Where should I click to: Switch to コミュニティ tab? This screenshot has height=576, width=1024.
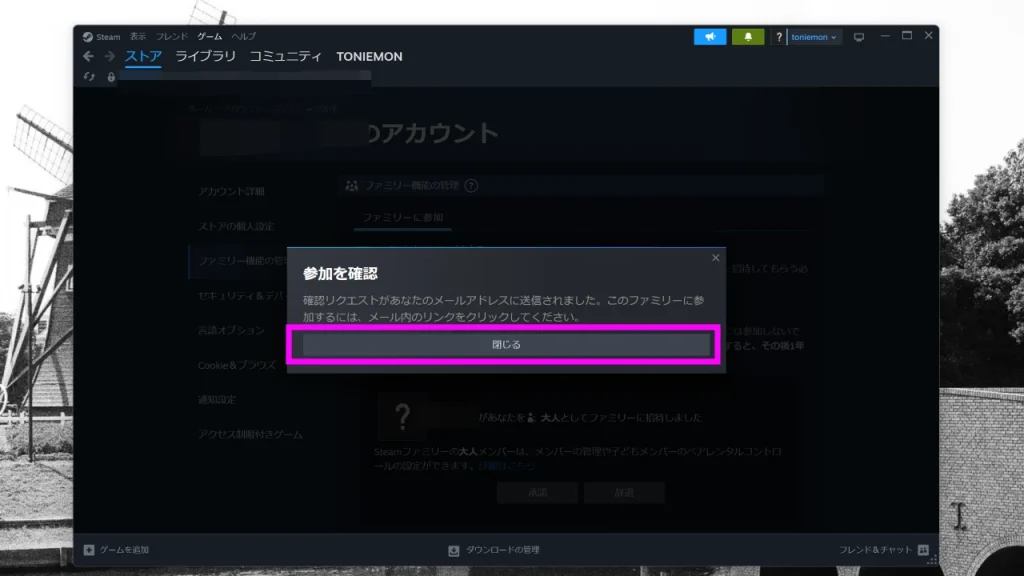(x=285, y=57)
